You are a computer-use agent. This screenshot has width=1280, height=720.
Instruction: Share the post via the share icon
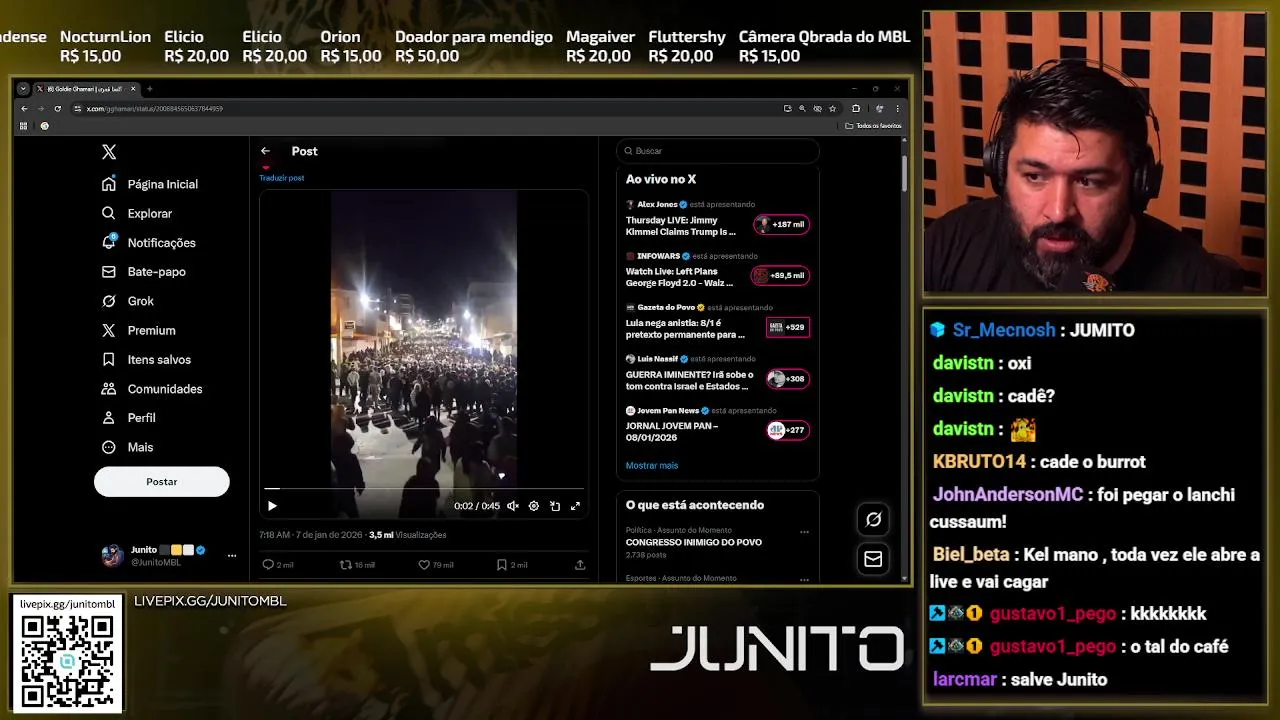click(x=580, y=565)
